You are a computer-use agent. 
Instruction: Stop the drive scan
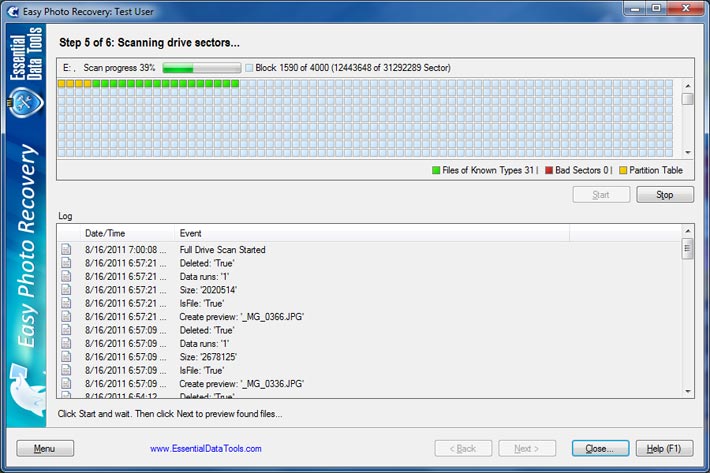pos(664,194)
